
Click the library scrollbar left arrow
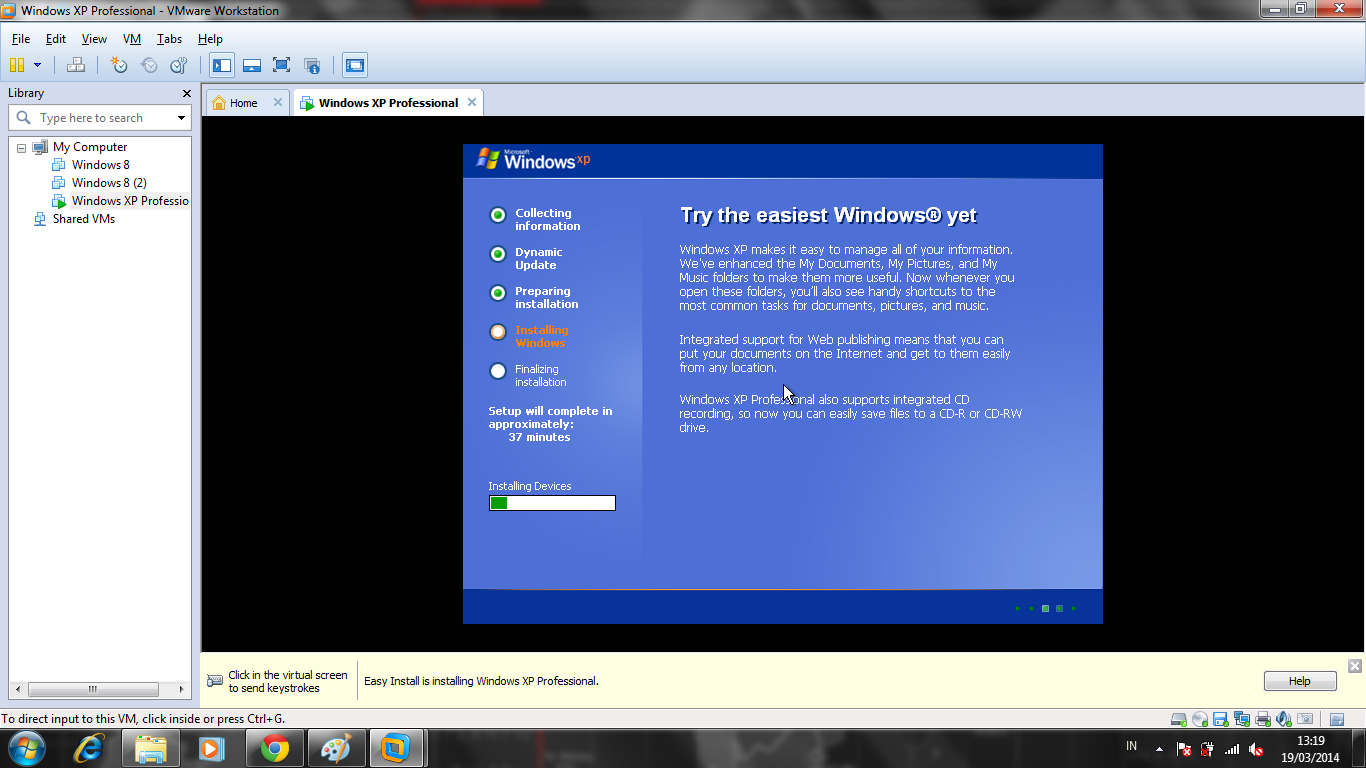[20, 689]
